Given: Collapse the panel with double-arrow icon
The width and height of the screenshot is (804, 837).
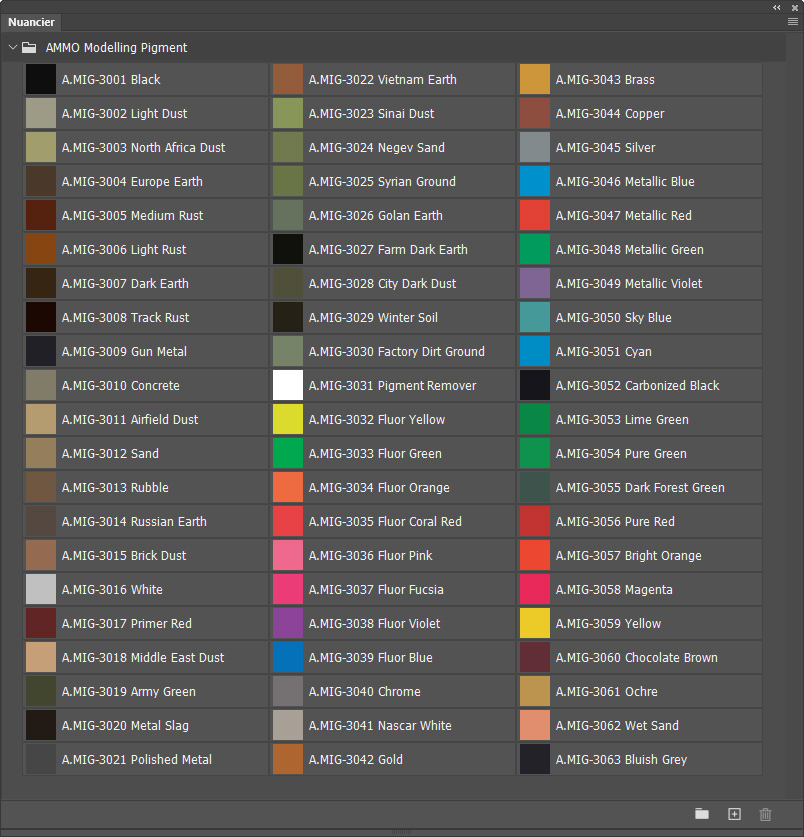Looking at the screenshot, I should [x=777, y=7].
